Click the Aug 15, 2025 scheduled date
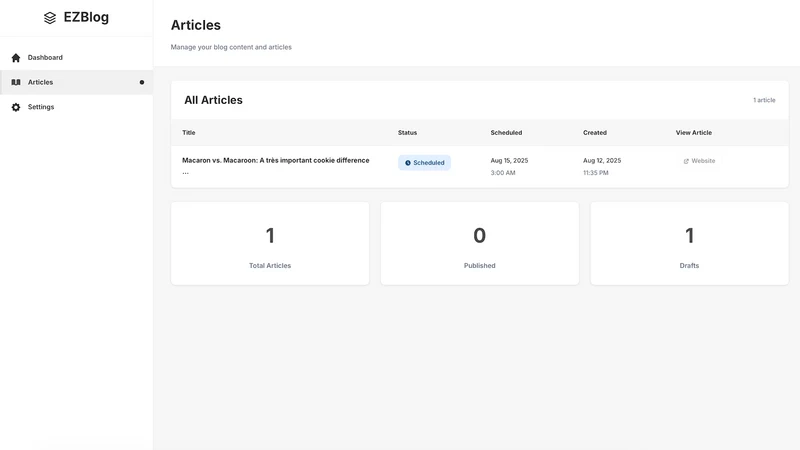Viewport: 800px width, 450px height. [x=509, y=160]
